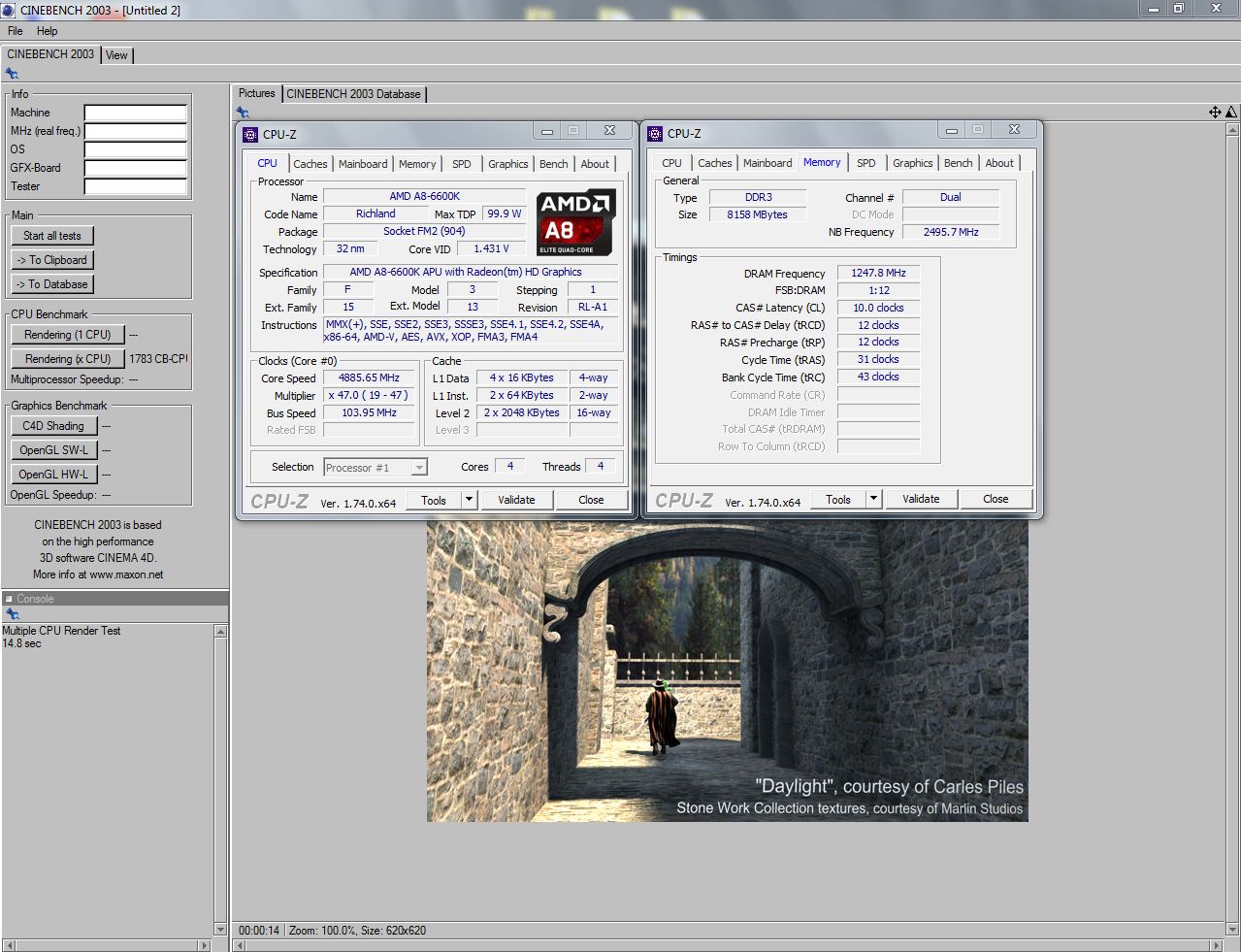Expand Tools dropdown arrow in right CPU-Z
Screen dimensions: 1241x952
[x=873, y=499]
